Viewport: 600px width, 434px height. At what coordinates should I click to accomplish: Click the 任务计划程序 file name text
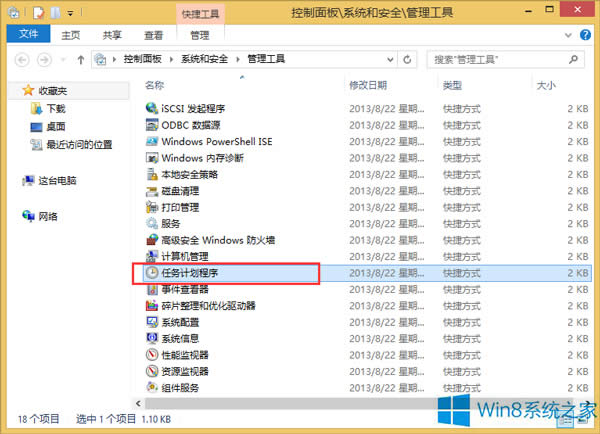189,273
